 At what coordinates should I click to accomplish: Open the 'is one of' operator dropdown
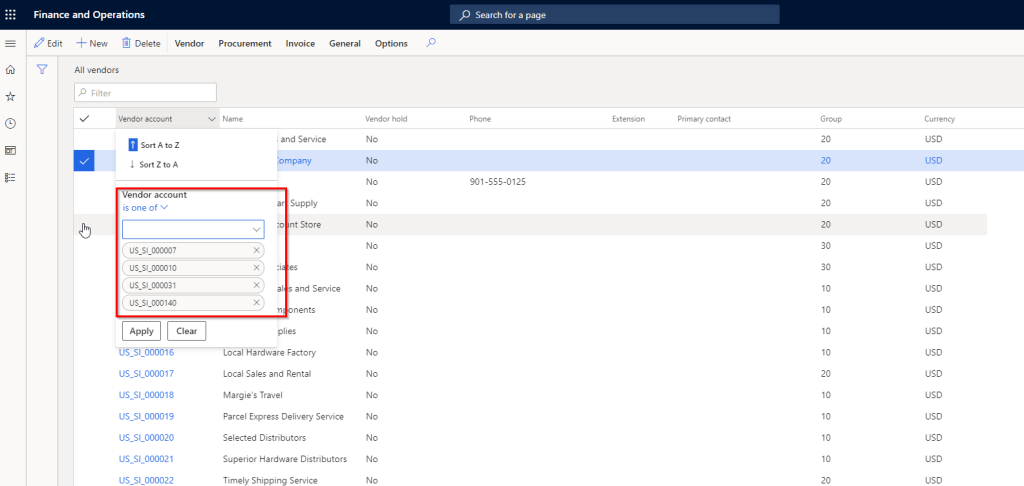pos(145,208)
